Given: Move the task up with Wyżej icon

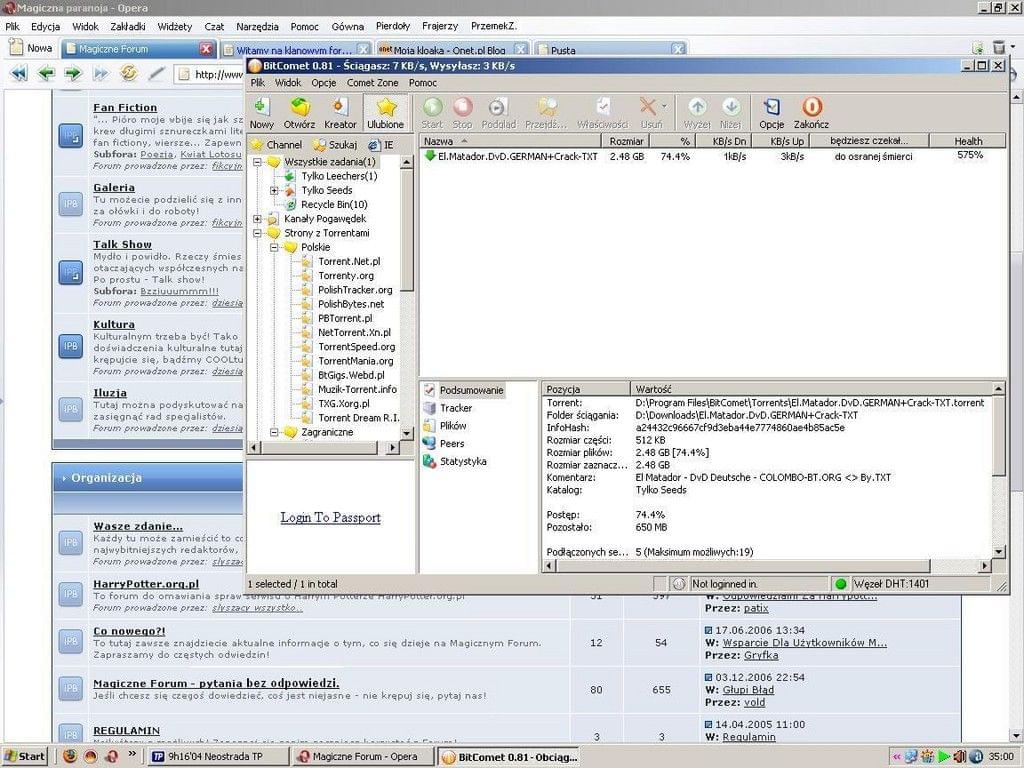Looking at the screenshot, I should pyautogui.click(x=697, y=112).
